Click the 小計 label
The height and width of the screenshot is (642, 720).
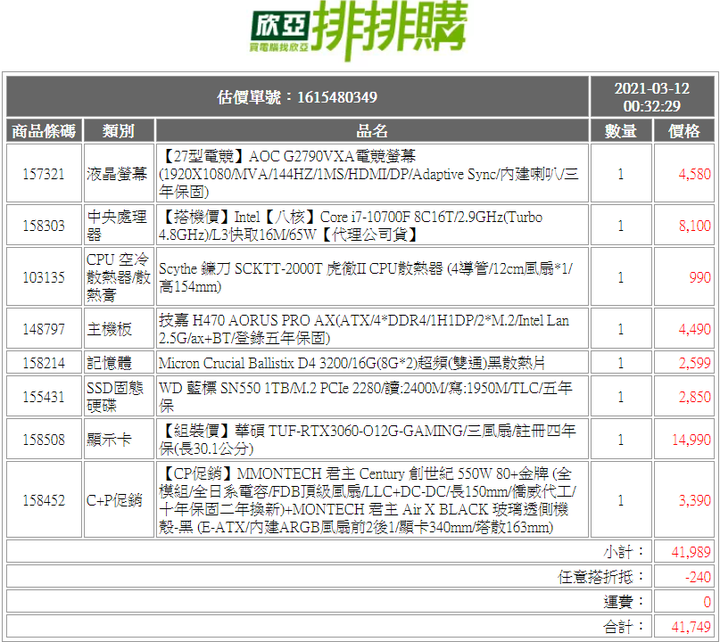[624, 552]
